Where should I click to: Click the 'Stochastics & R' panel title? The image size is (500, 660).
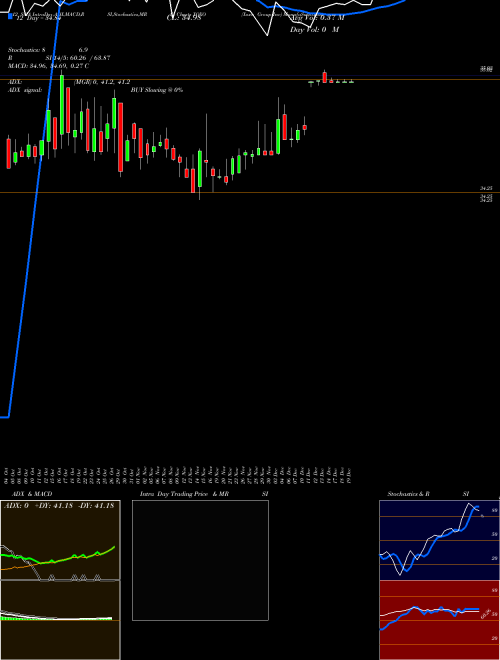(x=408, y=494)
